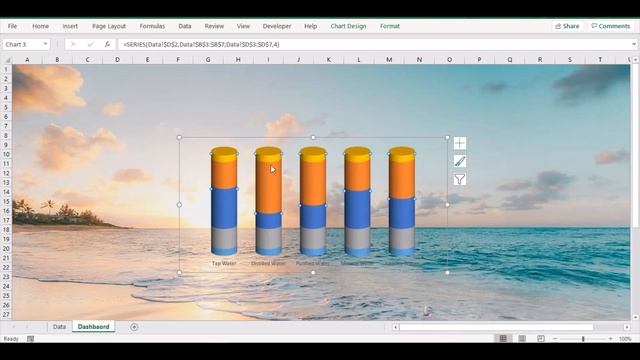Click the Tap Water axis label
Screen dimensions: 640x360
click(x=224, y=263)
